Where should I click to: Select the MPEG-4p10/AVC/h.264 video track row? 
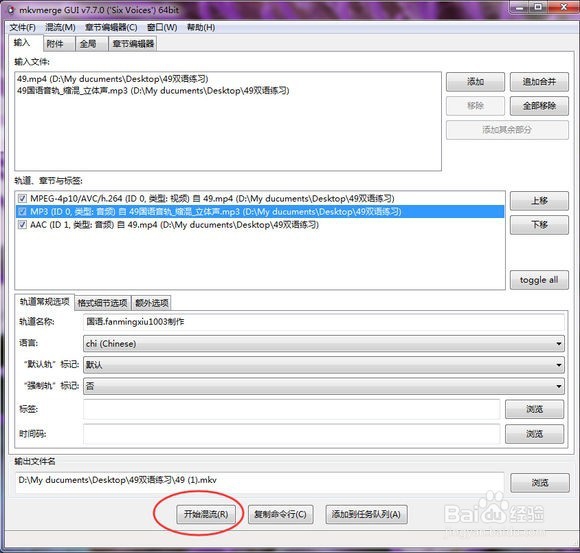click(x=260, y=199)
